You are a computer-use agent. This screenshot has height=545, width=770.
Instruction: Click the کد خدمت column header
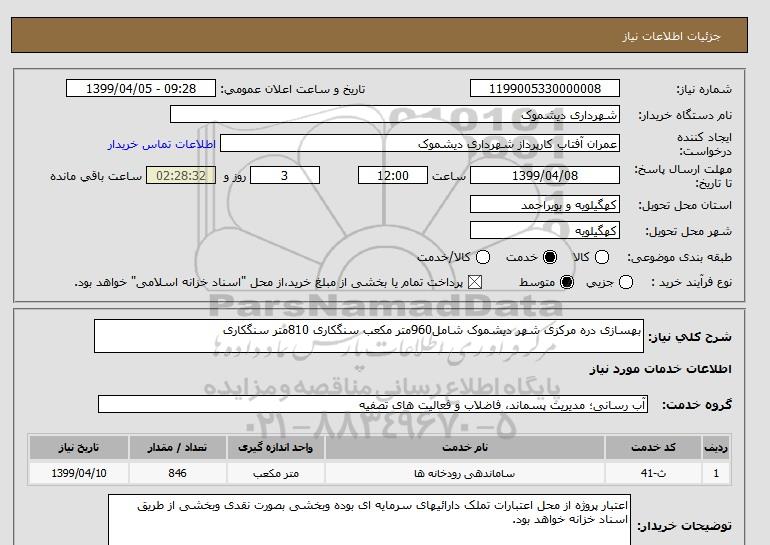(653, 447)
